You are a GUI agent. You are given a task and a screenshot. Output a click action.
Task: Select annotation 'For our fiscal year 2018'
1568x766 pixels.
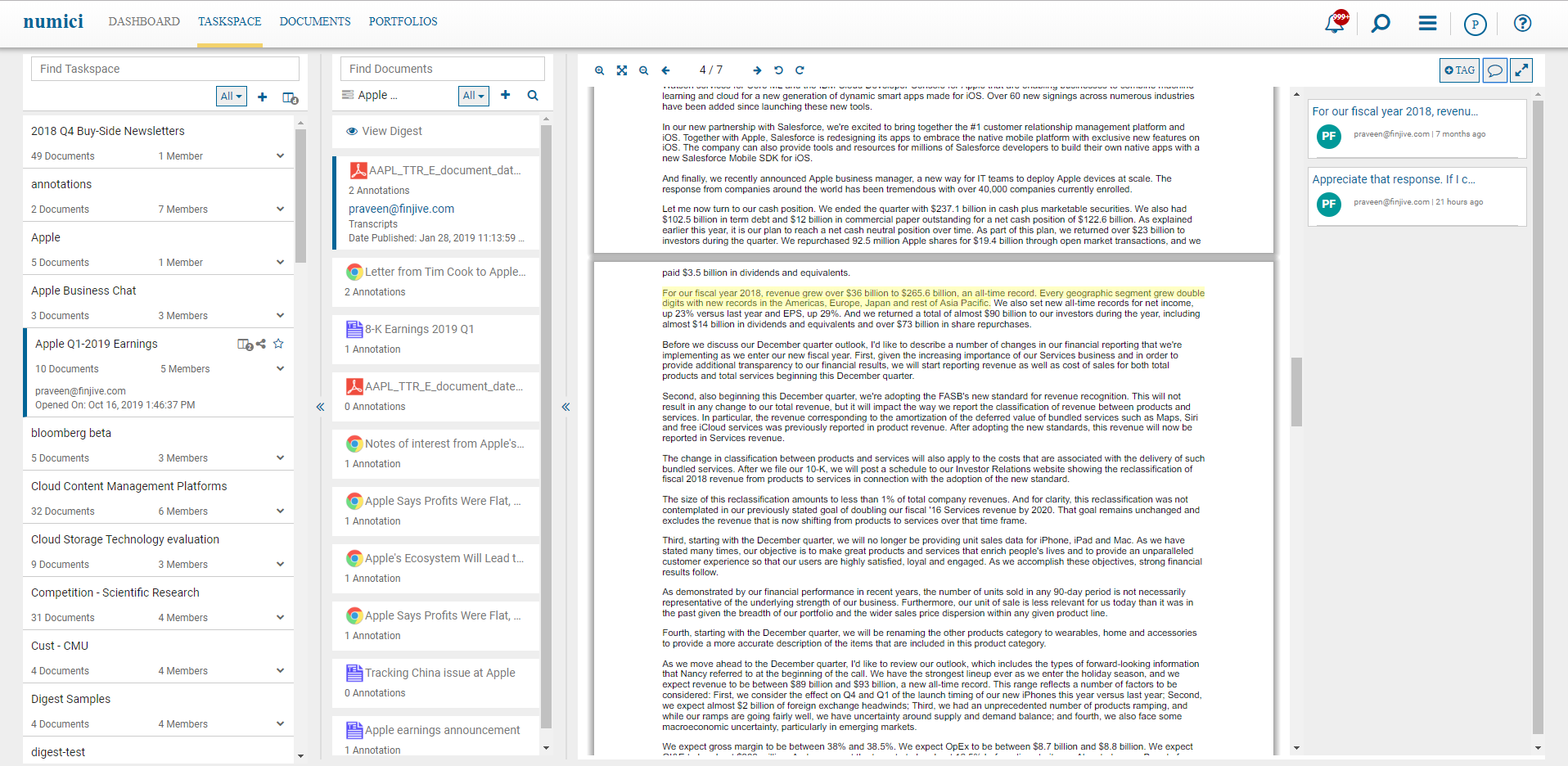(x=1417, y=128)
